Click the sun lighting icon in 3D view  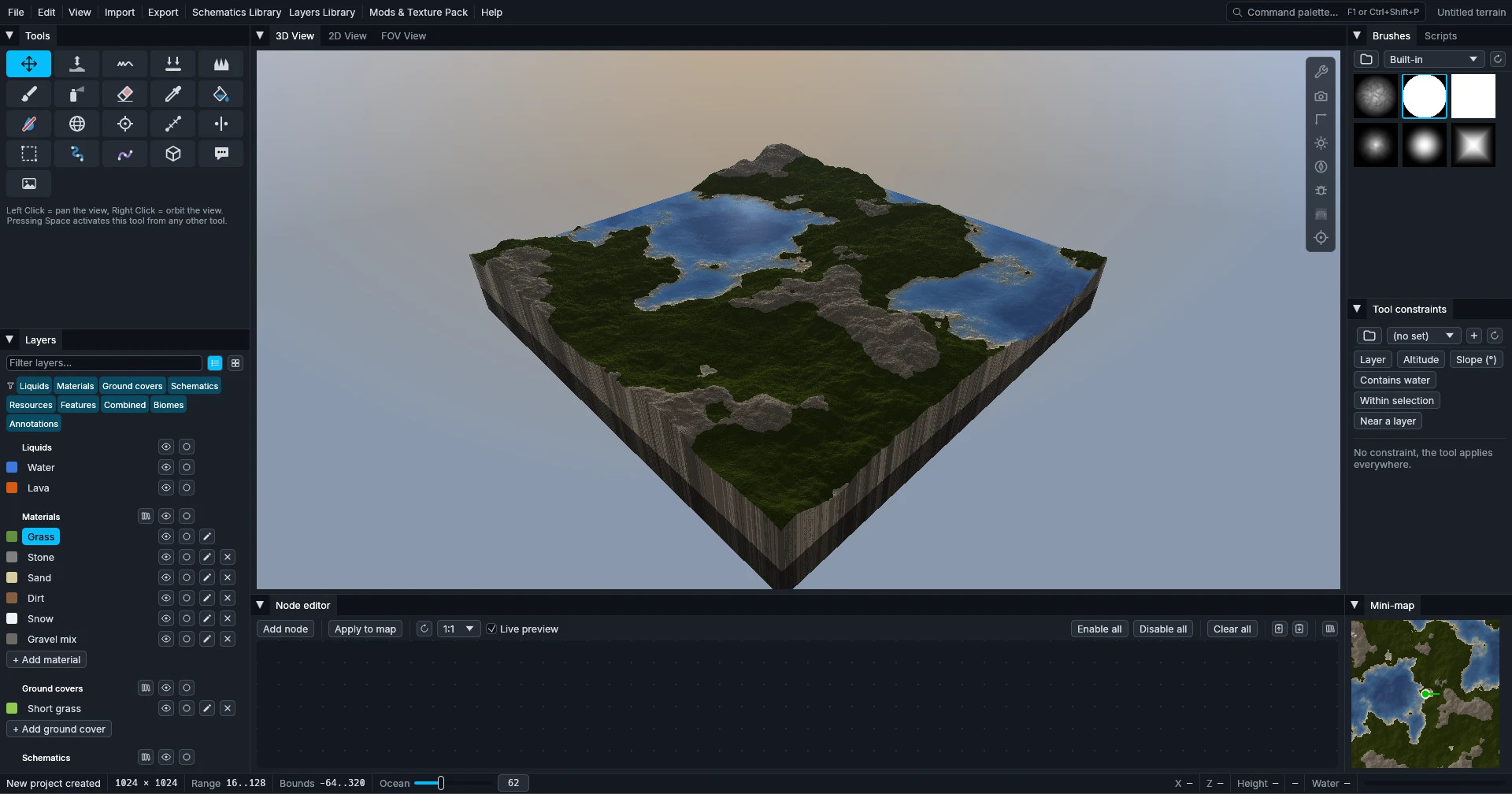1321,143
